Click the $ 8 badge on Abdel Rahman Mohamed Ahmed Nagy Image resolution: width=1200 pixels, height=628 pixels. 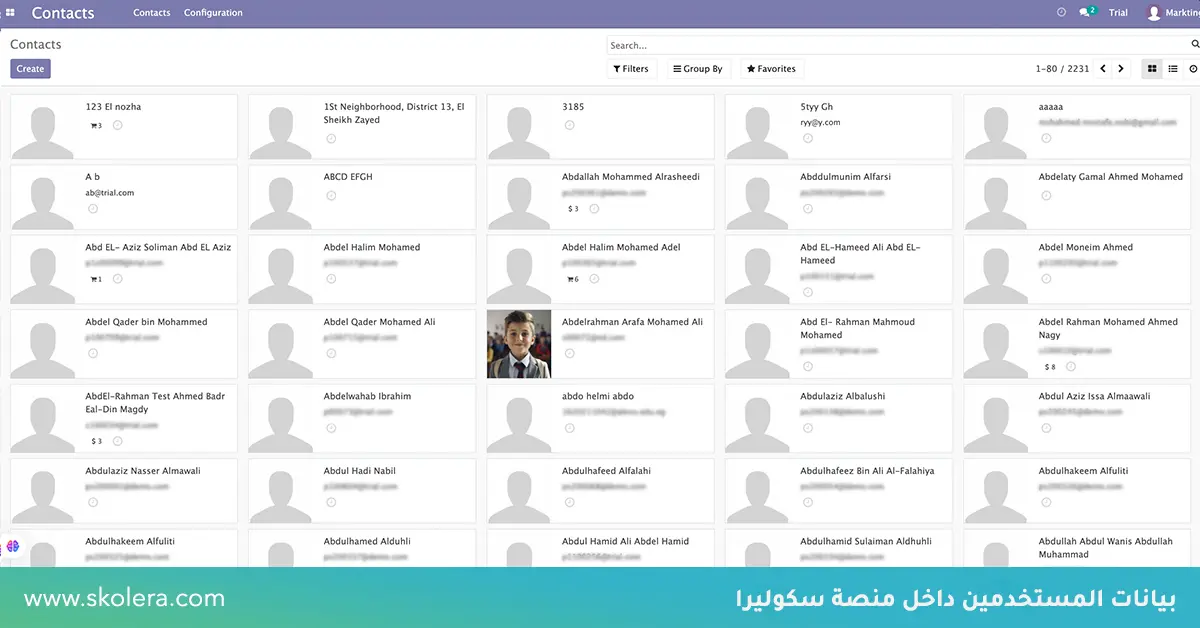pos(1050,367)
